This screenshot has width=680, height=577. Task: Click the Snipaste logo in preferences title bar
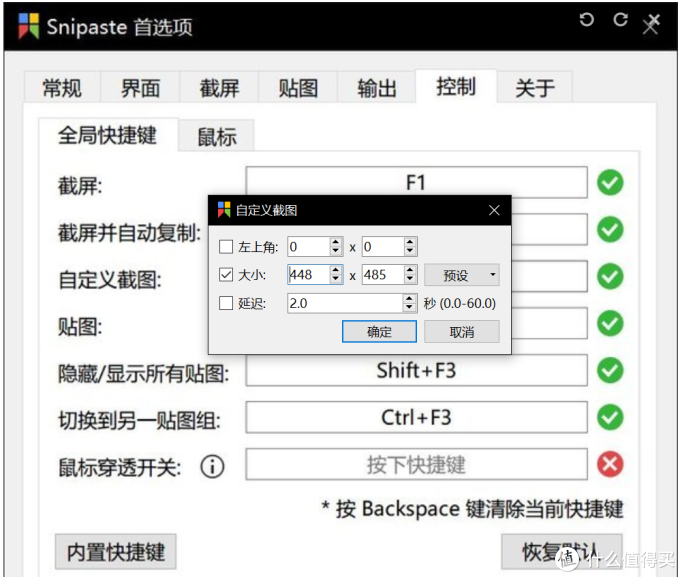click(29, 26)
